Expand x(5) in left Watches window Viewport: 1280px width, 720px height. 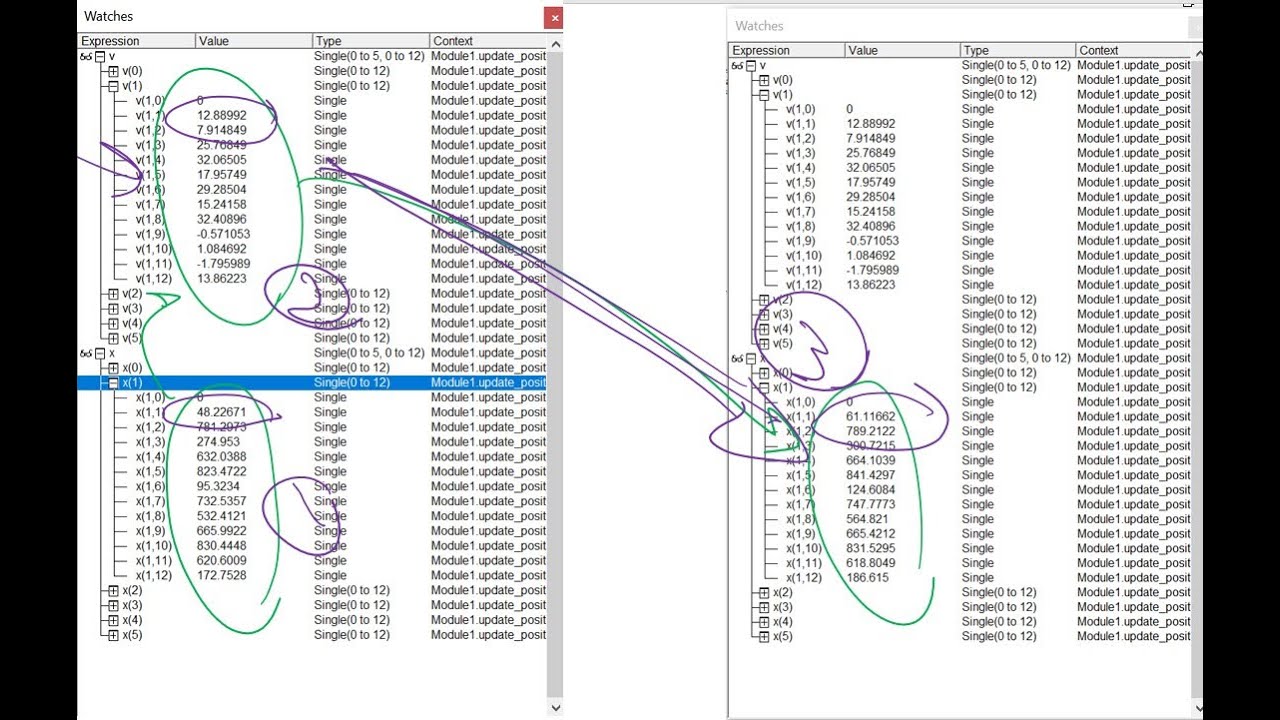tap(114, 635)
